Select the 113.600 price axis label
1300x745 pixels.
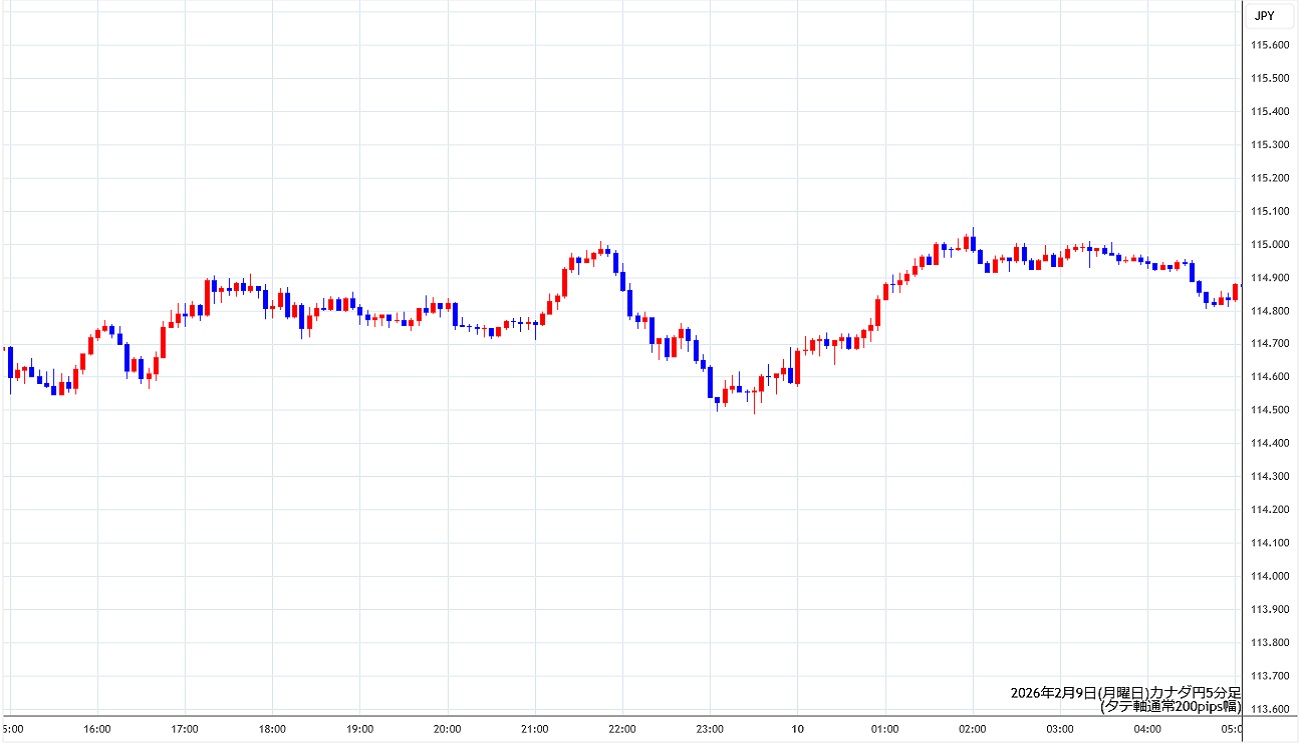1270,709
